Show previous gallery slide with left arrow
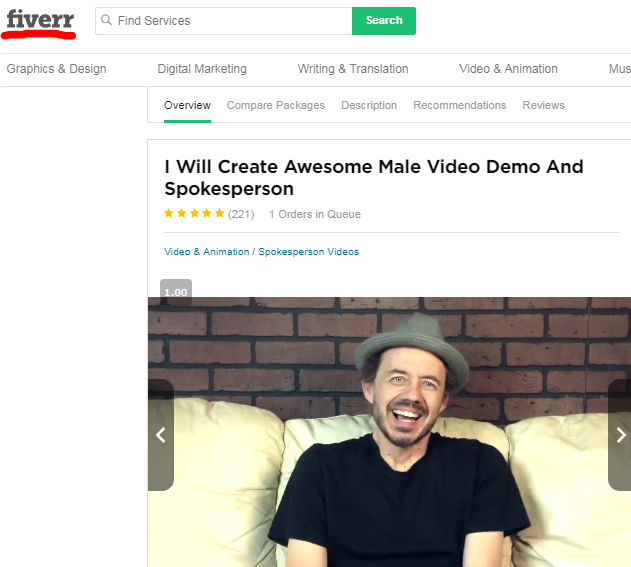 (161, 435)
